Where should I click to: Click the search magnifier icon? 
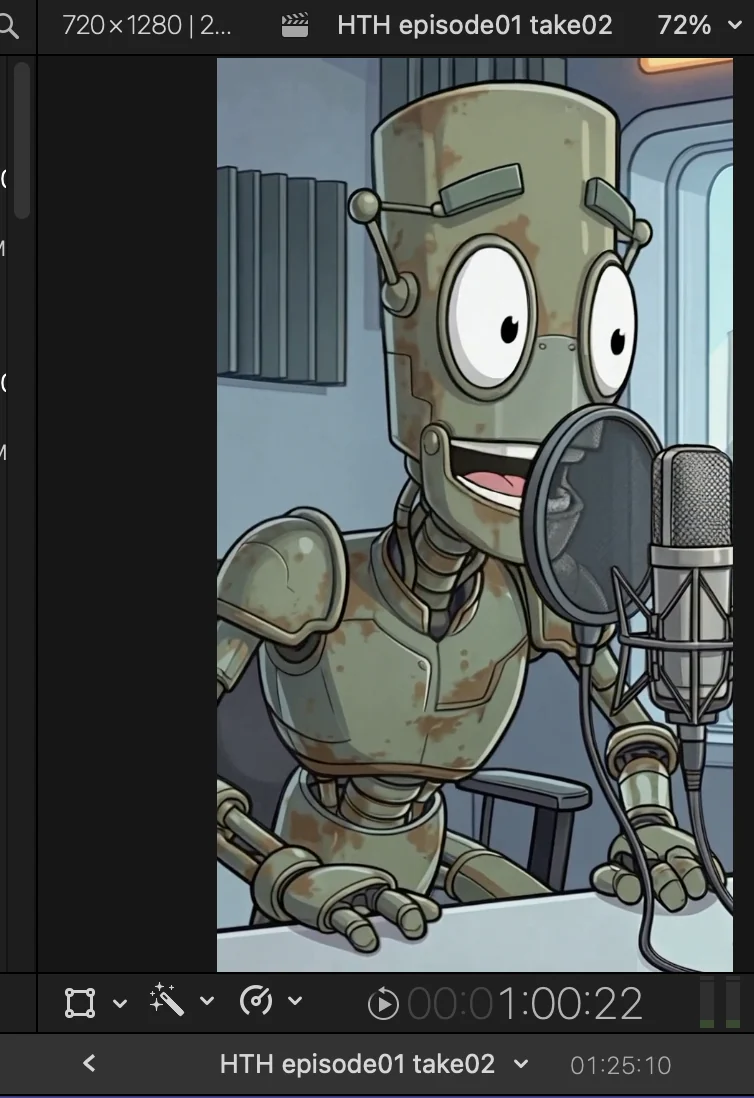[x=8, y=27]
